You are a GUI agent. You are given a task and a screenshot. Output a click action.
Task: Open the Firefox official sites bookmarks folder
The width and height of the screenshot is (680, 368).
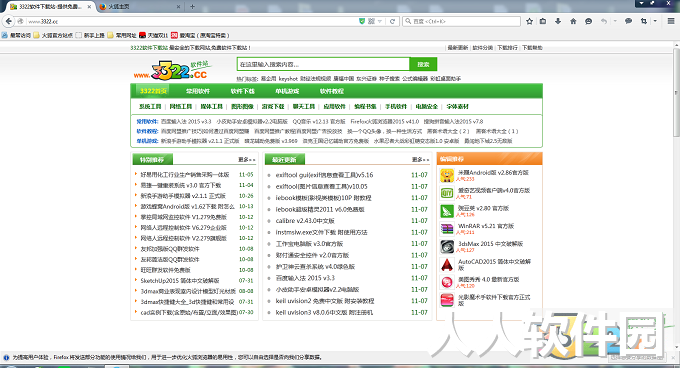tap(53, 35)
